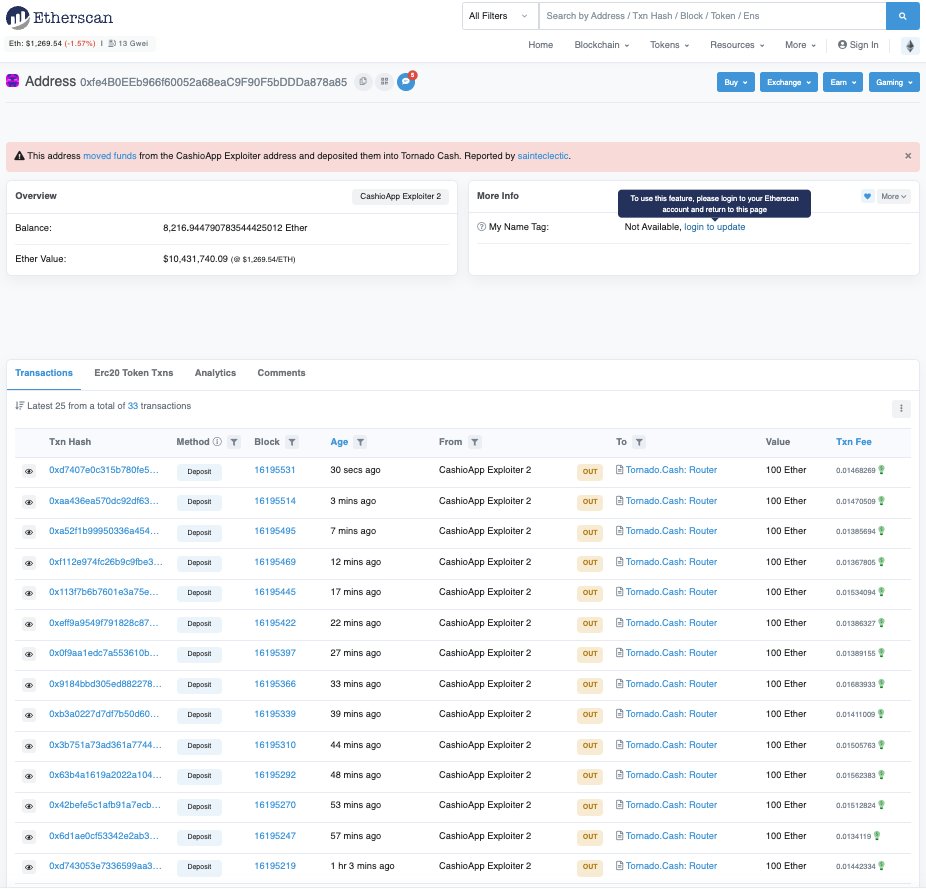The image size is (926, 889).
Task: Toggle eye preview for 0xaa436ea570dc92df63 transaction
Action: (x=28, y=502)
